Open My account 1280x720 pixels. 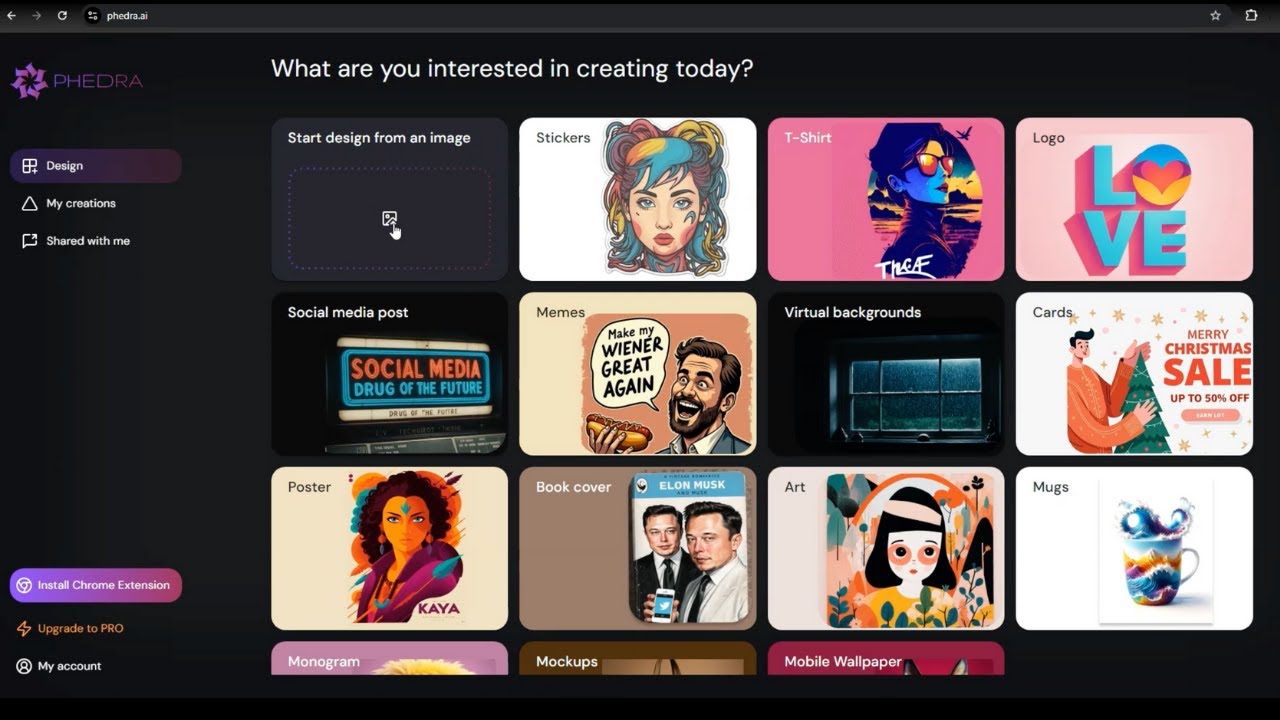tap(59, 666)
